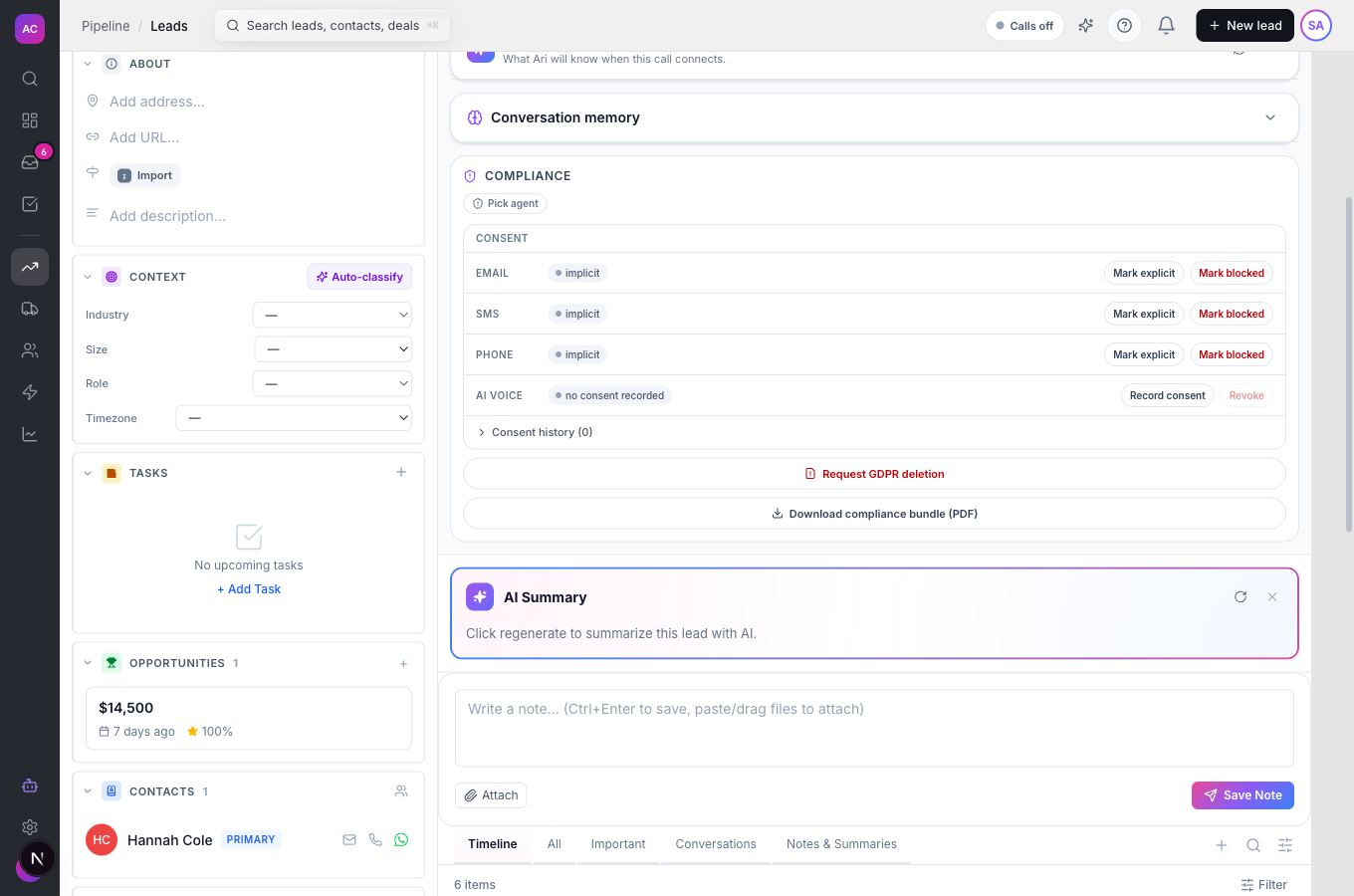Viewport: 1354px width, 896px height.
Task: Add a new task with plus icon
Action: [401, 473]
